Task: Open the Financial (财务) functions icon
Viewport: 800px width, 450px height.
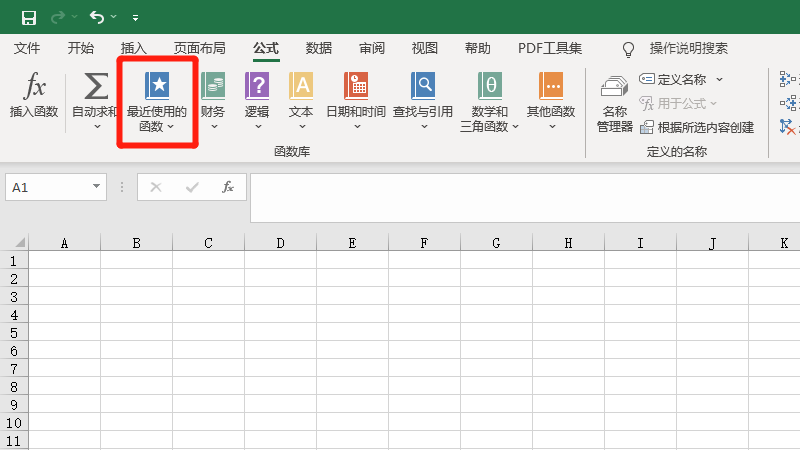Action: (x=213, y=87)
